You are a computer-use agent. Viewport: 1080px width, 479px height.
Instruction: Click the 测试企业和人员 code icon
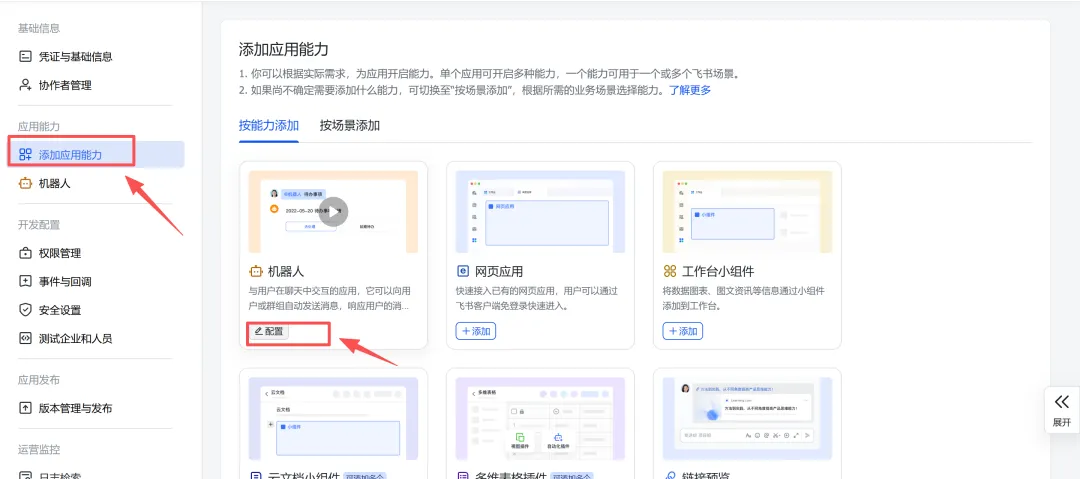tap(25, 338)
